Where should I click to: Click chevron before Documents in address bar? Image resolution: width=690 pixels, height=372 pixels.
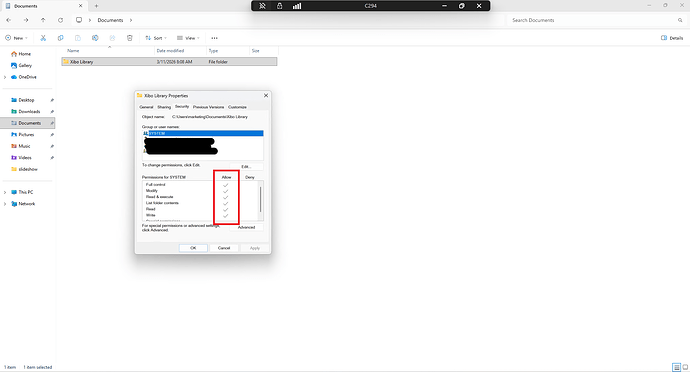90,20
